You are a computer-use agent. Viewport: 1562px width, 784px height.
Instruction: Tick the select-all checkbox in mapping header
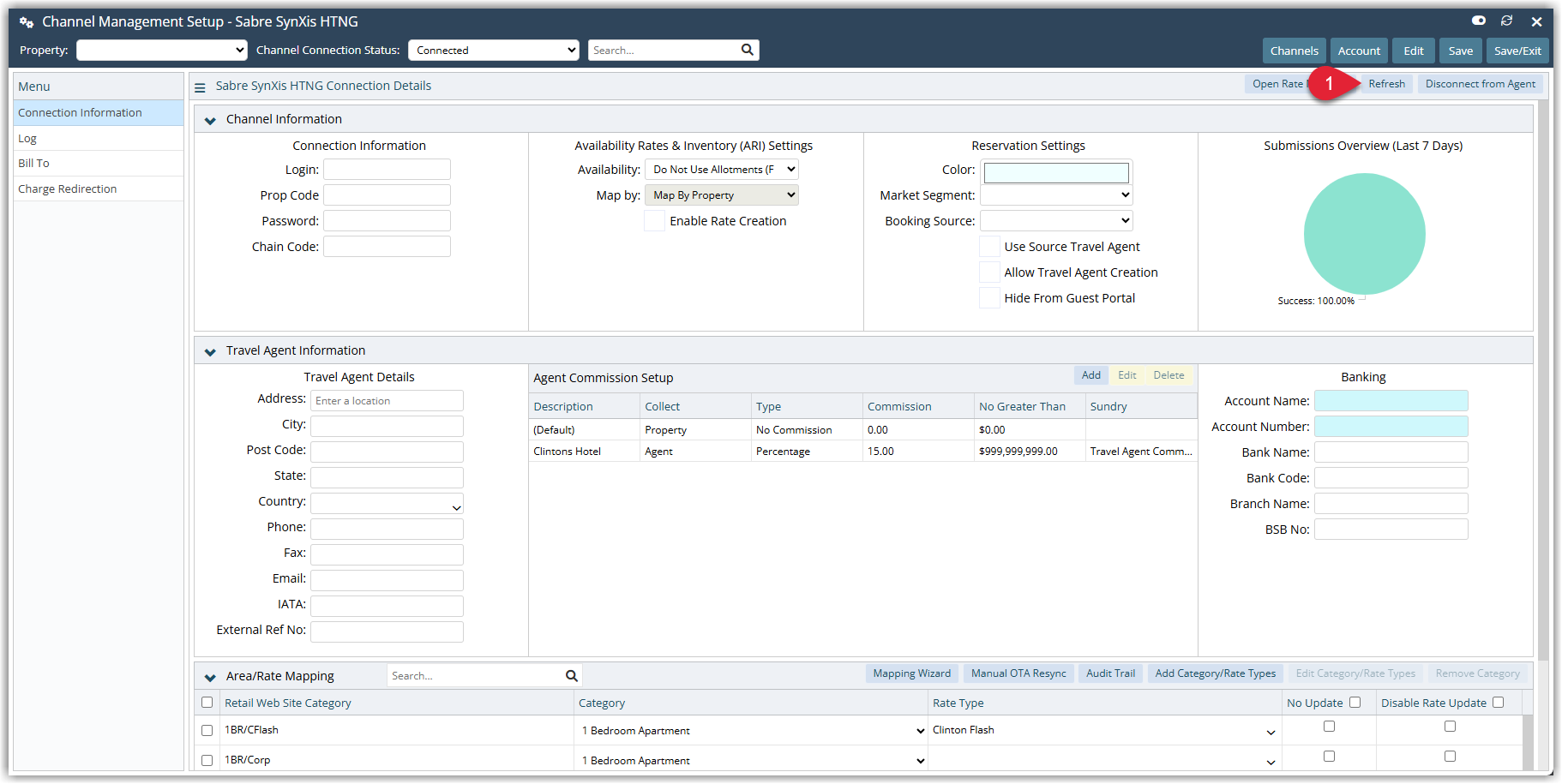tap(207, 703)
